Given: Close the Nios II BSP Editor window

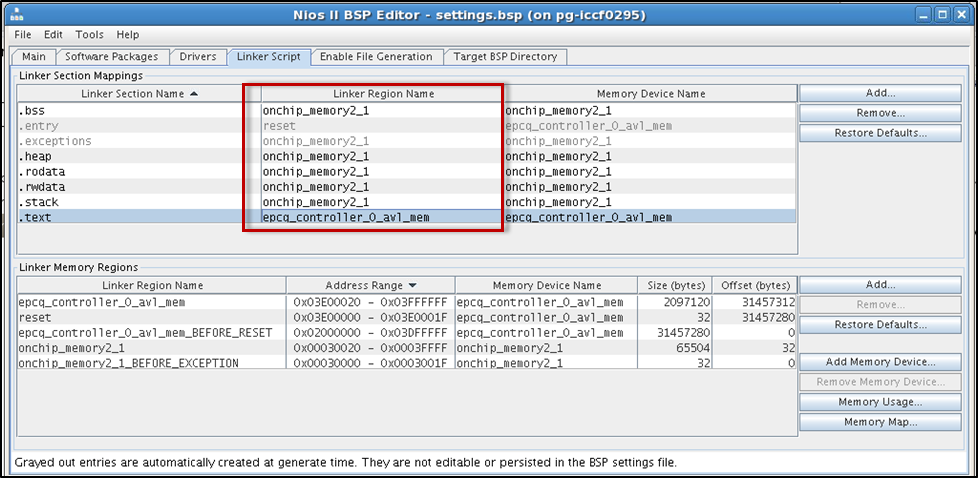Looking at the screenshot, I should [x=961, y=14].
